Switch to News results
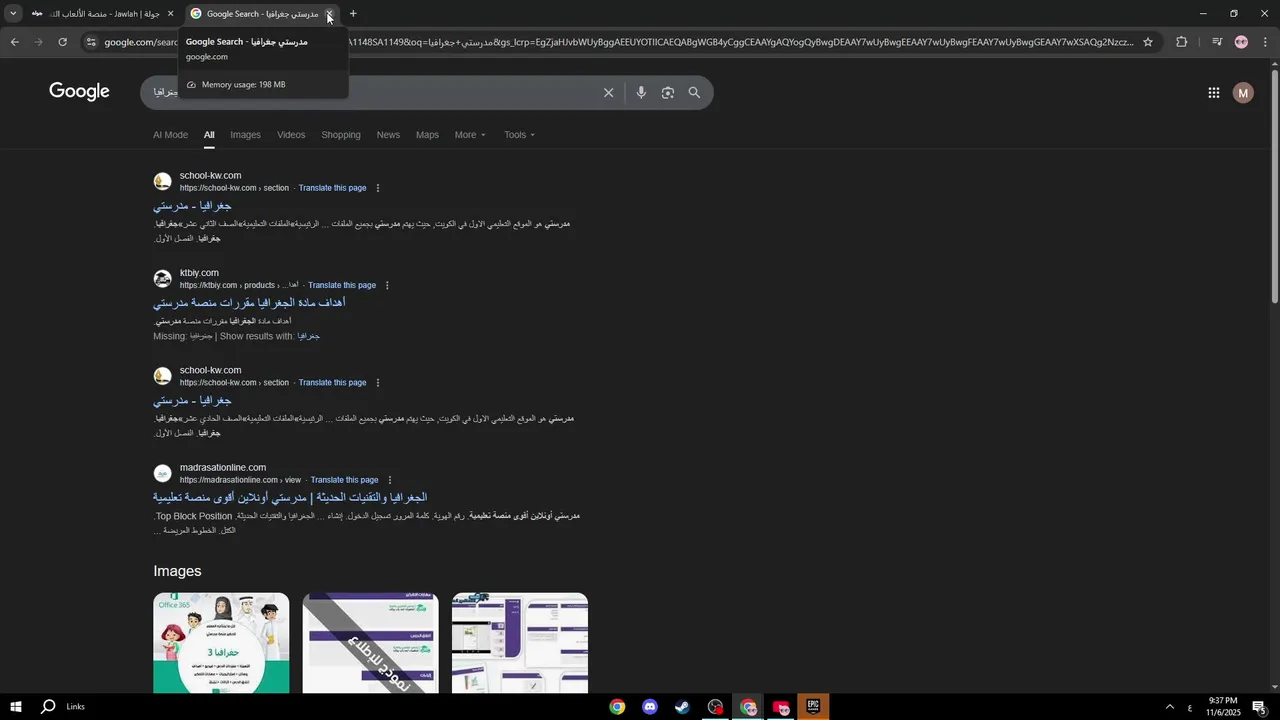Screen dimensions: 1280x720 click(x=388, y=135)
